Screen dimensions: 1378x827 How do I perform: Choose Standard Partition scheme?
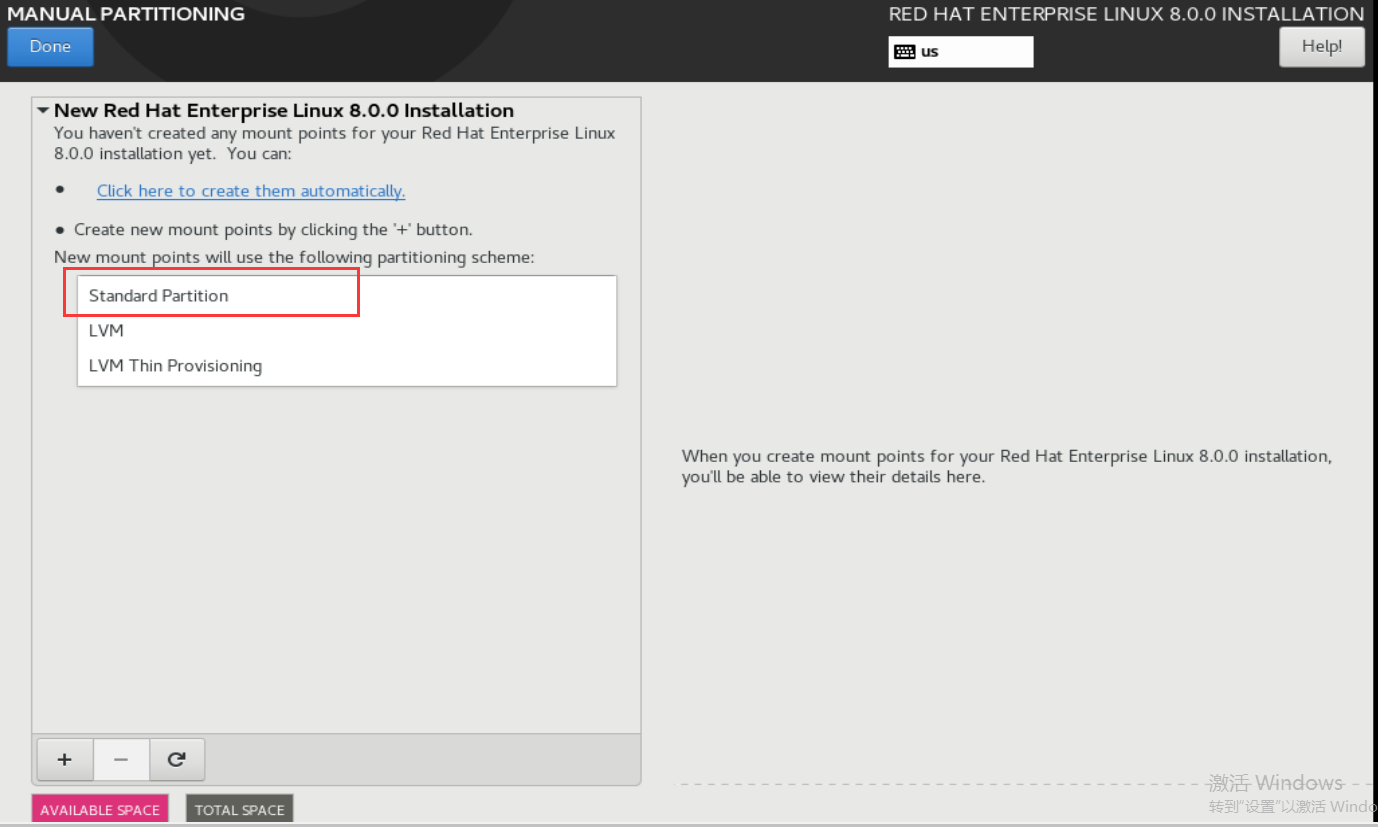pyautogui.click(x=346, y=296)
